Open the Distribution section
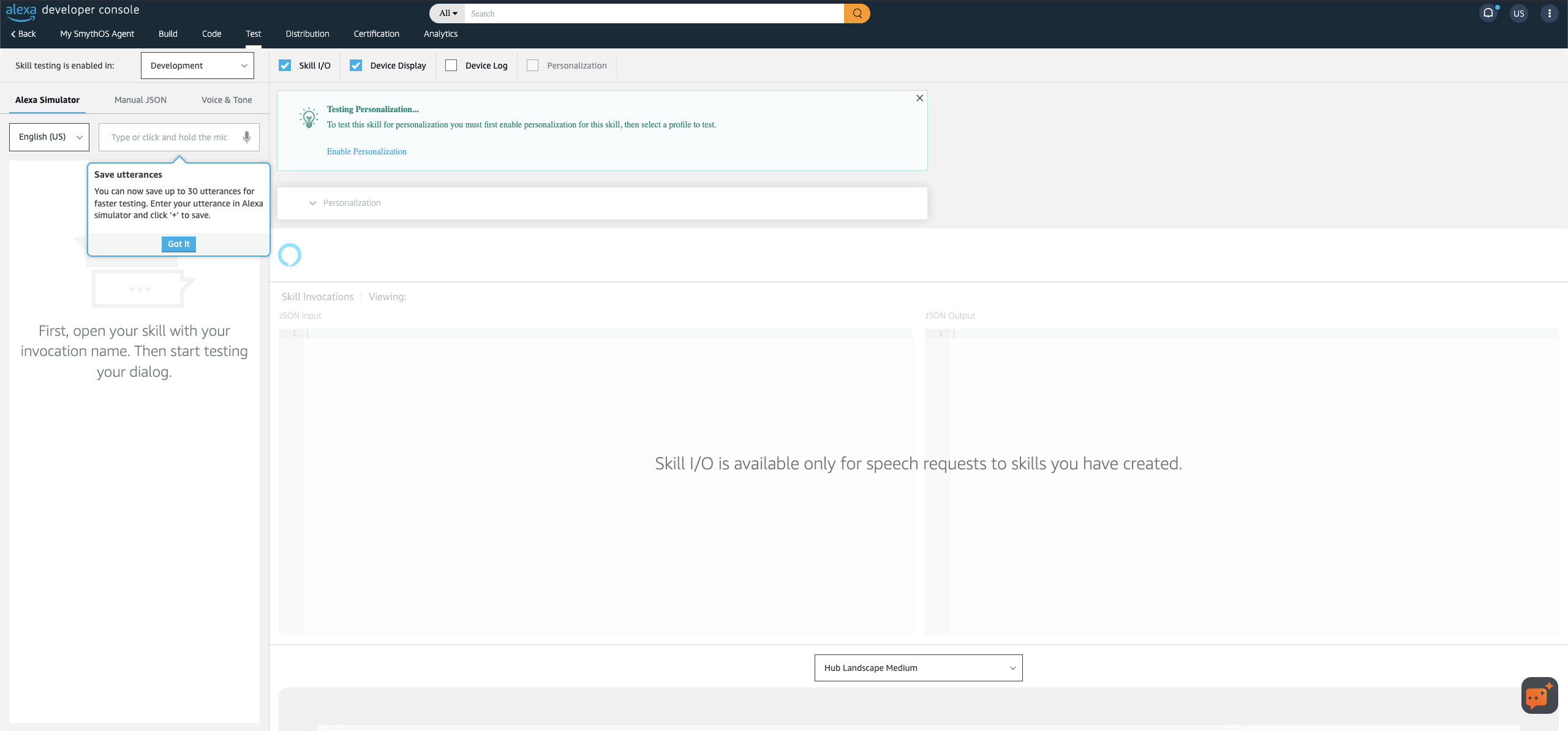1568x731 pixels. tap(307, 34)
